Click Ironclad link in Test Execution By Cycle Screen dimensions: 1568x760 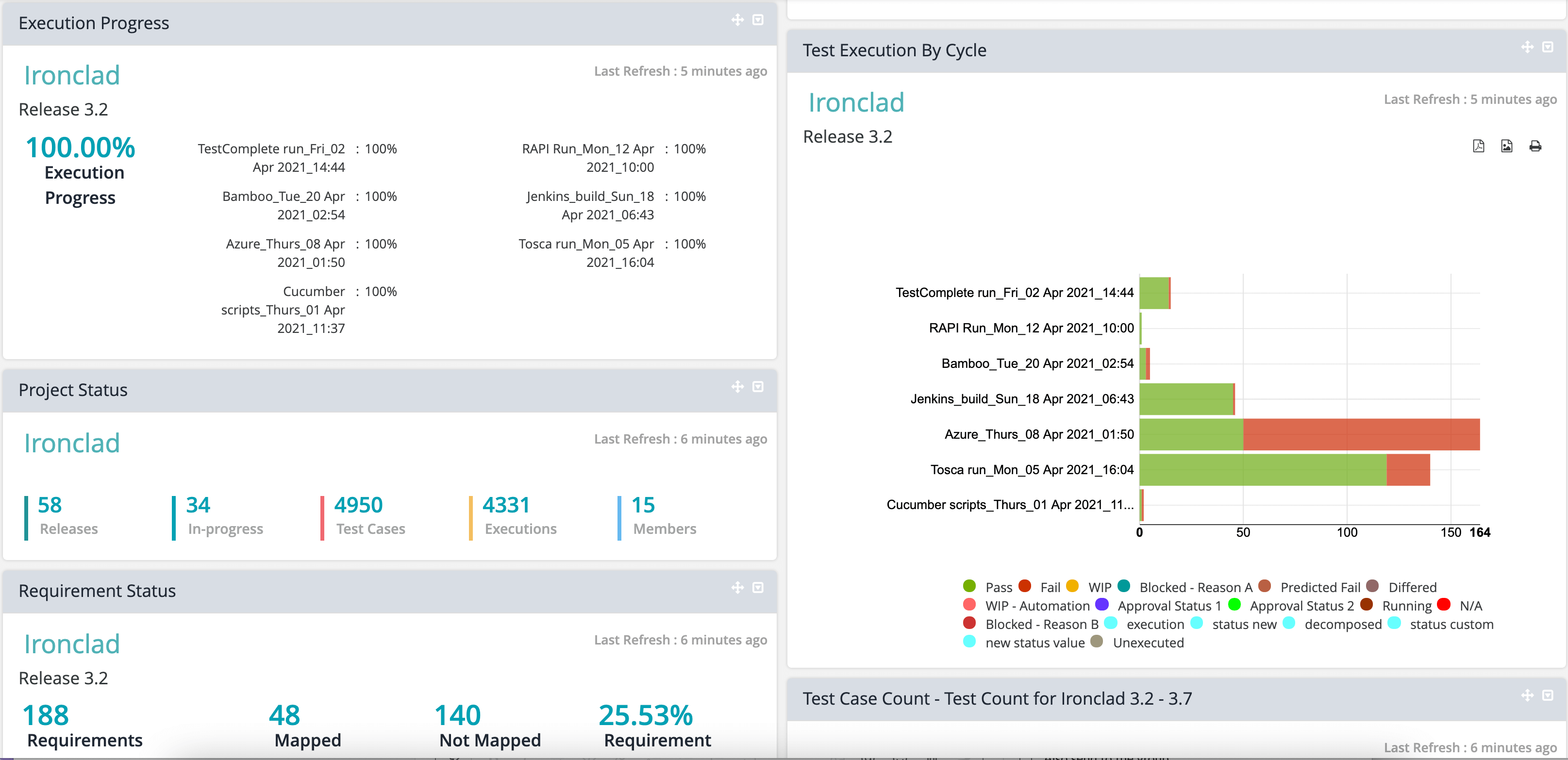856,102
